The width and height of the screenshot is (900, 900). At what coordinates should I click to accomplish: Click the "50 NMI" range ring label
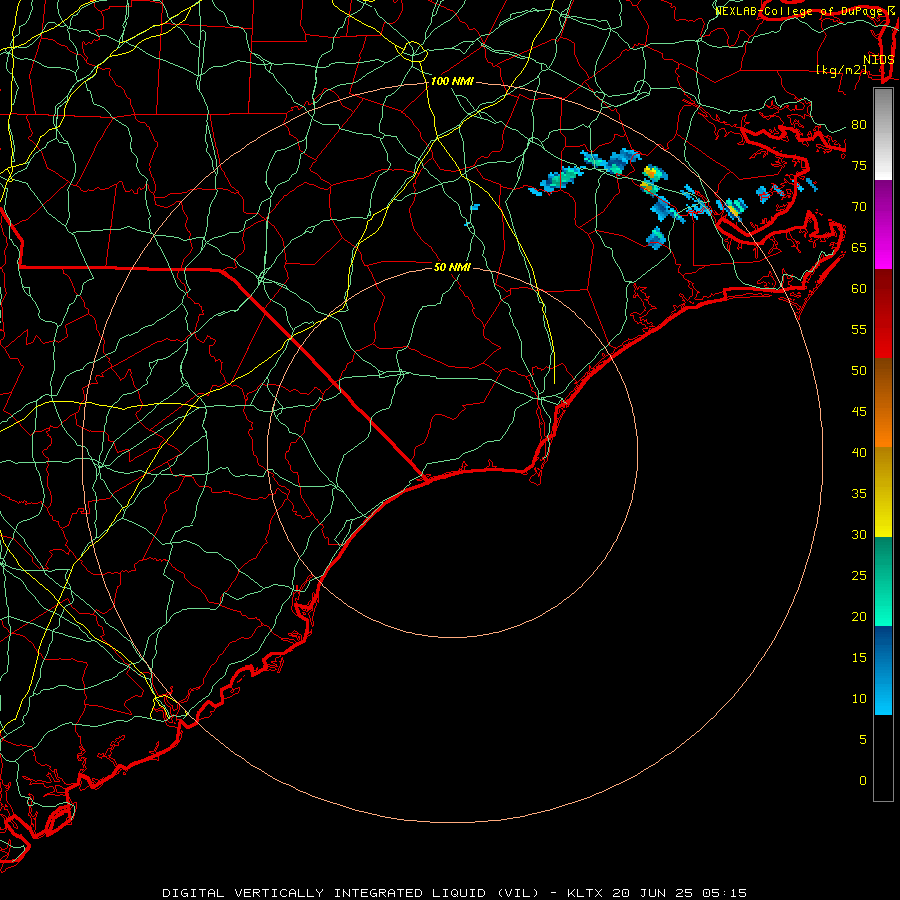pyautogui.click(x=452, y=267)
